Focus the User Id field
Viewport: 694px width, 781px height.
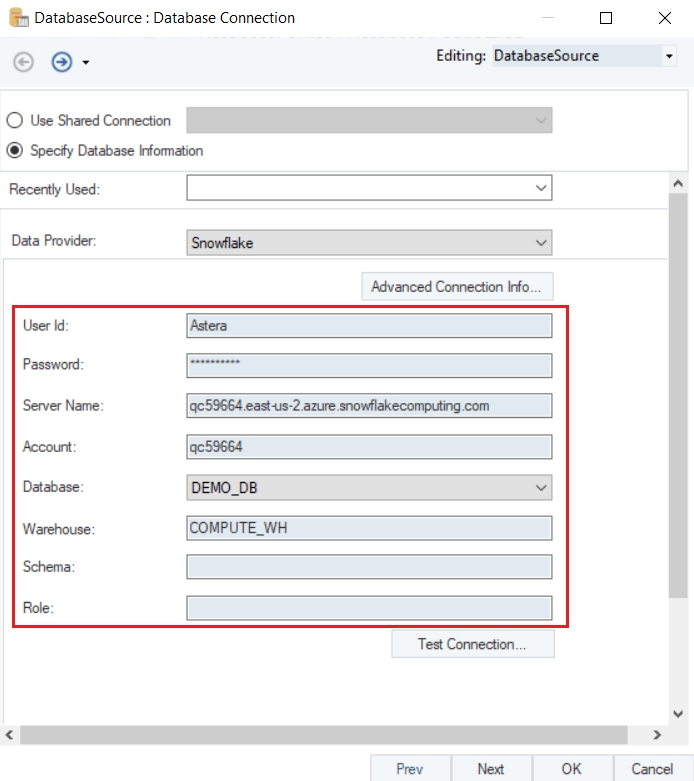369,325
